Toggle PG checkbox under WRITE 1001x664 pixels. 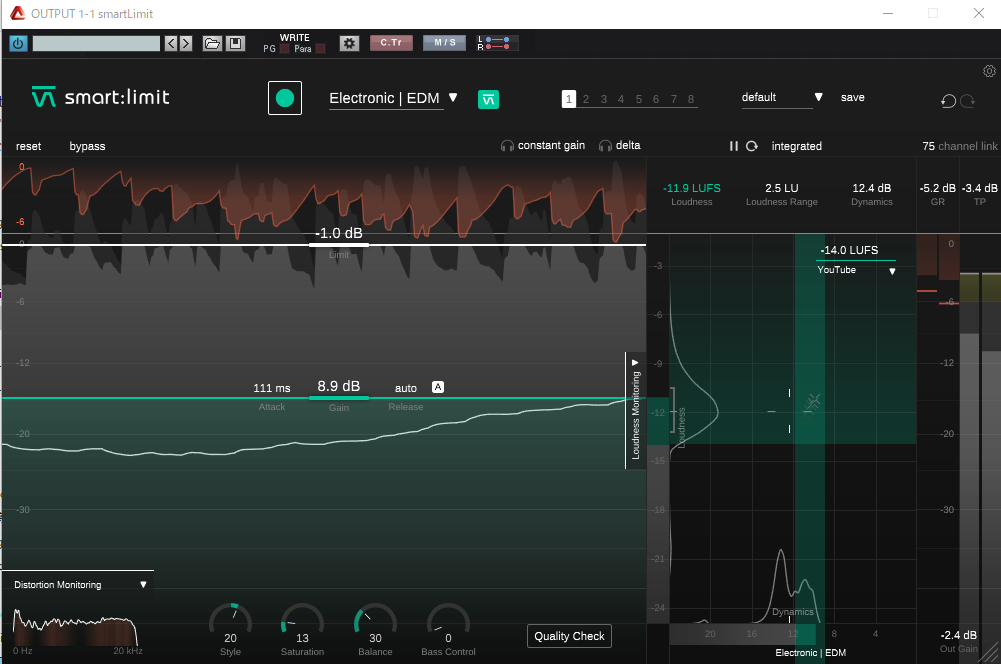click(285, 49)
